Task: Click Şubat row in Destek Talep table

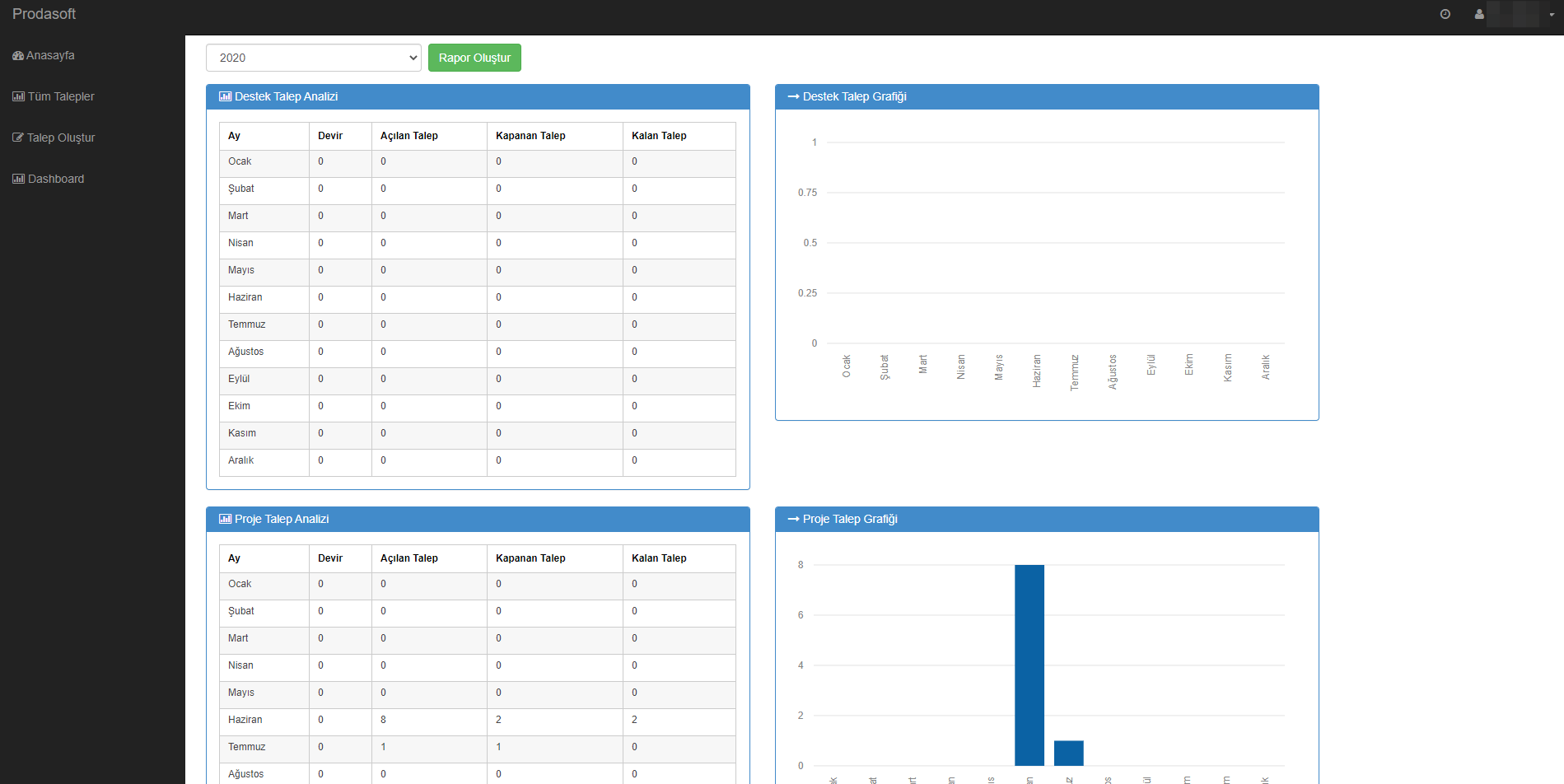Action: [x=478, y=189]
